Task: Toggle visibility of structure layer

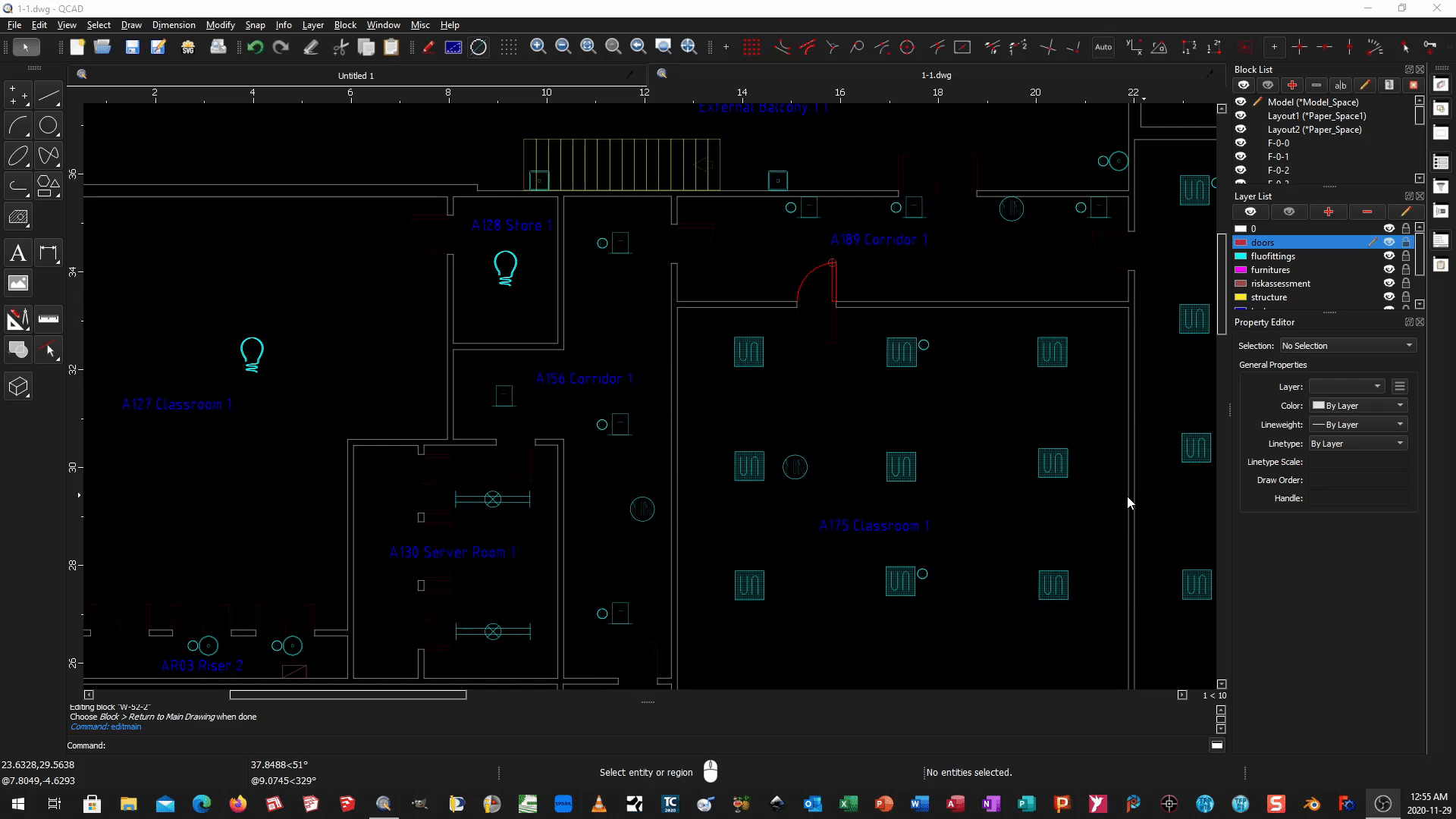Action: click(1389, 297)
